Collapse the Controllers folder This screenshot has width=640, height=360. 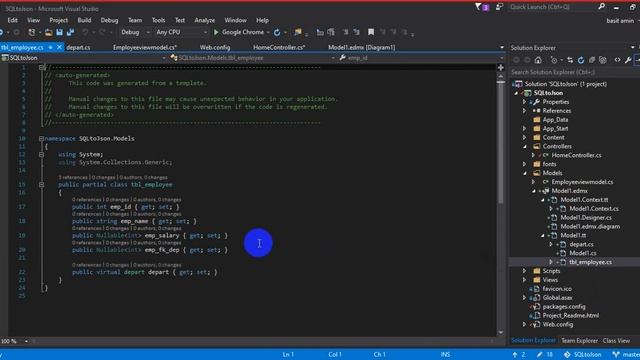[x=525, y=147]
